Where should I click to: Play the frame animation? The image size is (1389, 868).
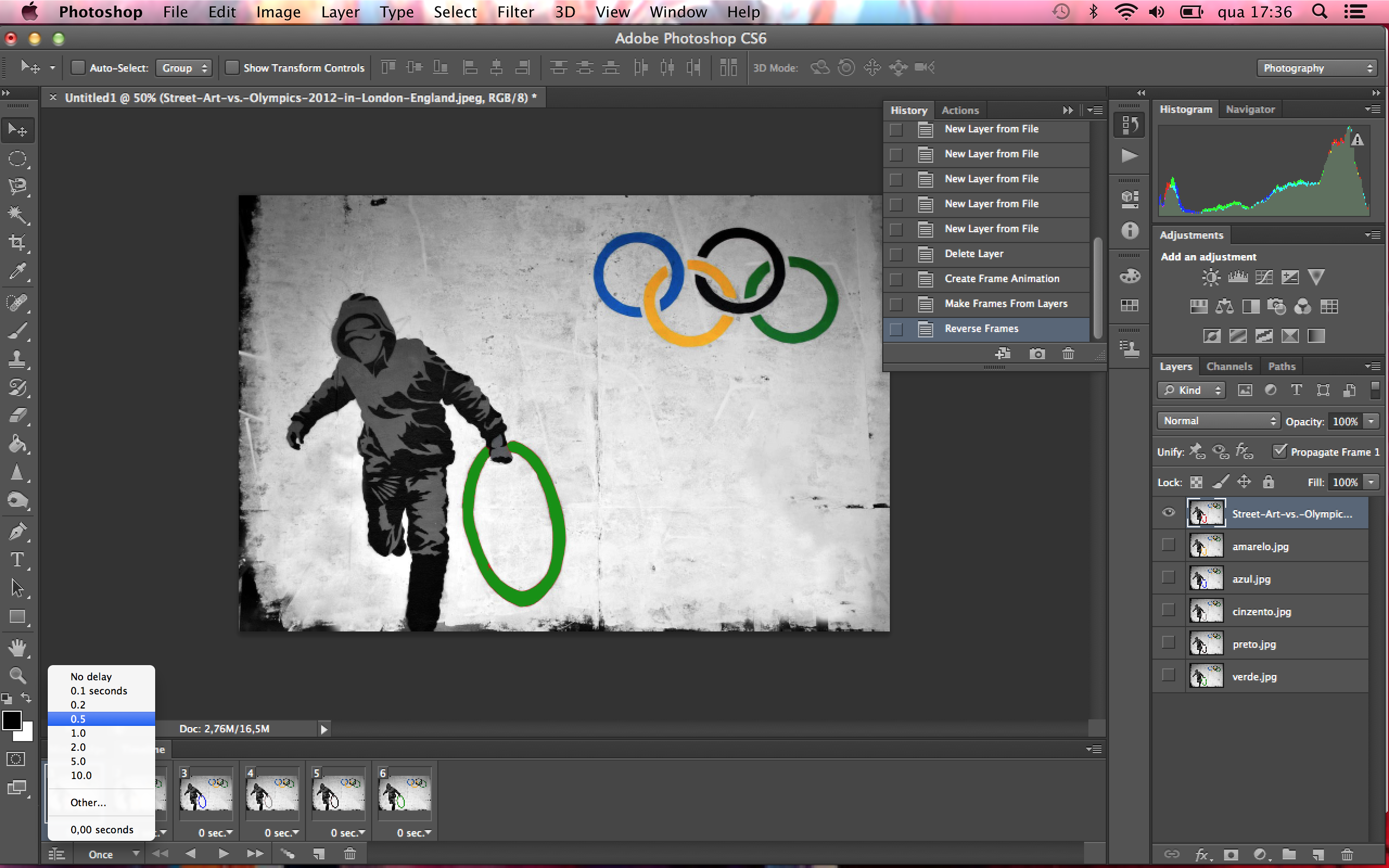coord(224,854)
